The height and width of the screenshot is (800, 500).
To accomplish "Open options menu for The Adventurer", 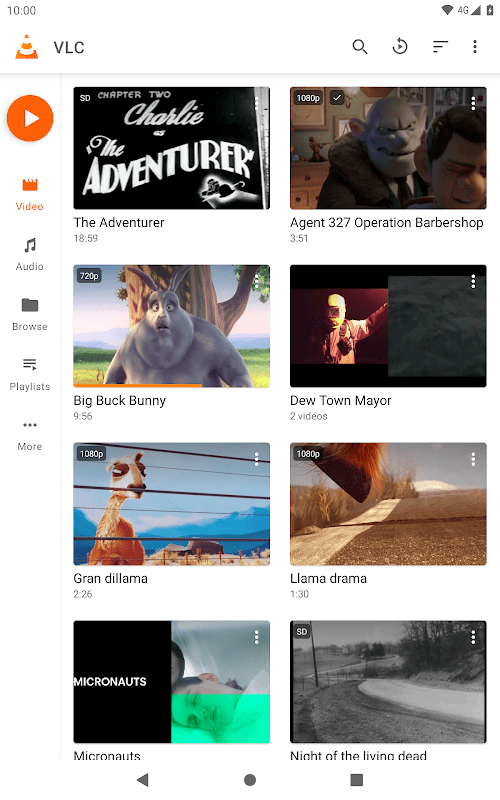I will [x=257, y=103].
